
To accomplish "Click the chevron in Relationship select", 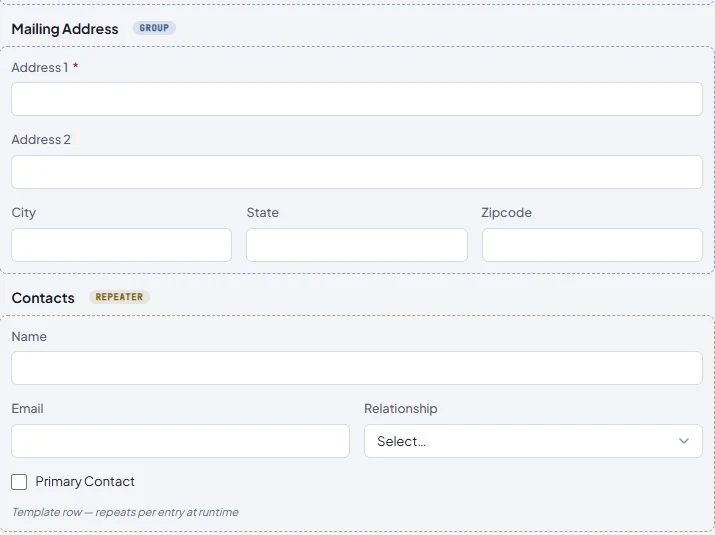I will (684, 441).
